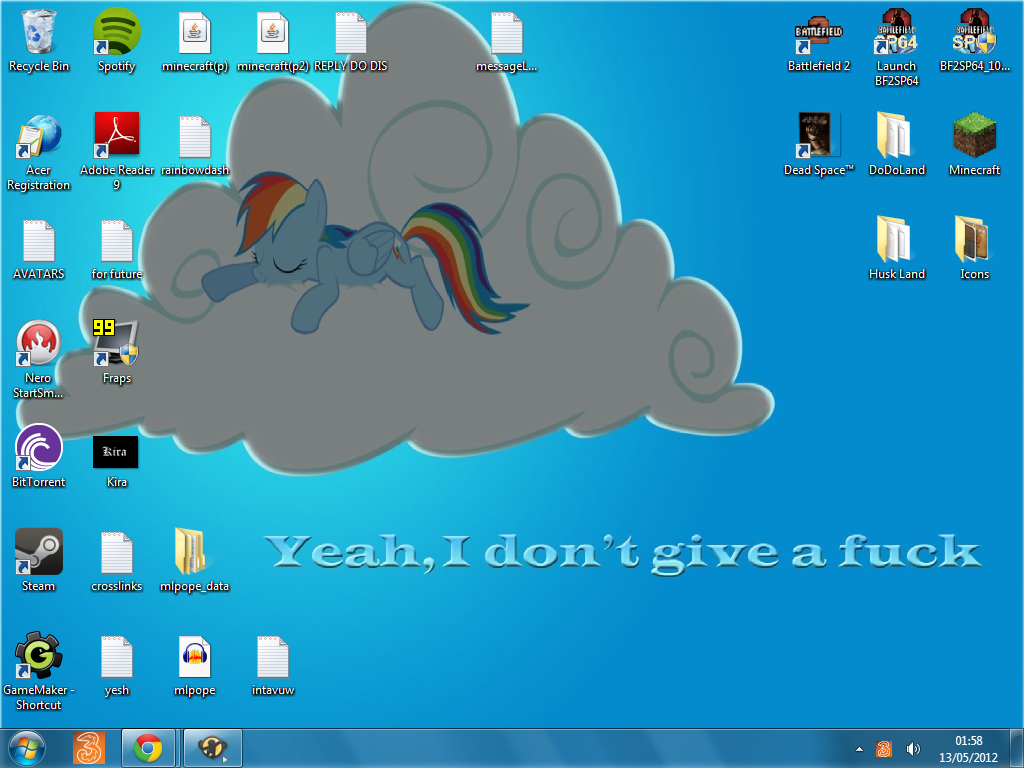This screenshot has height=768, width=1024.
Task: Open the clock showing 01:58
Action: 968,749
